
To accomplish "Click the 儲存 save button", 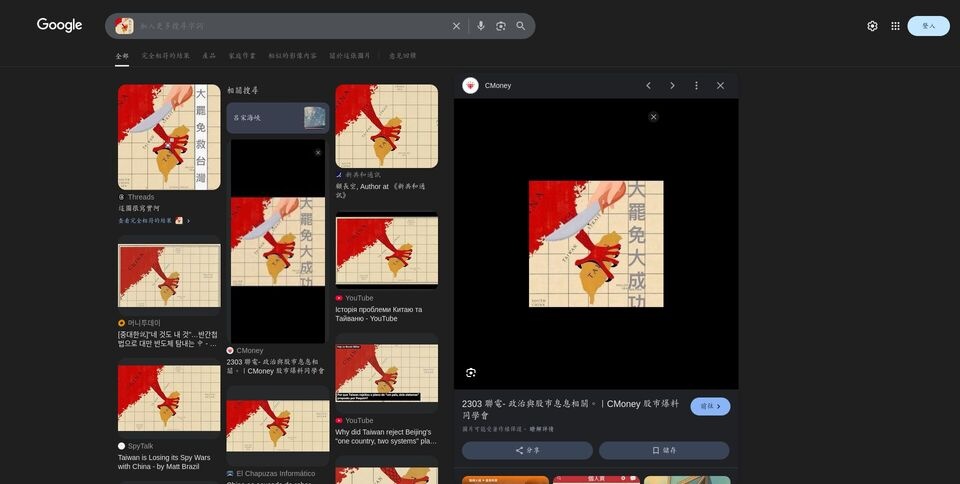I will pos(664,450).
